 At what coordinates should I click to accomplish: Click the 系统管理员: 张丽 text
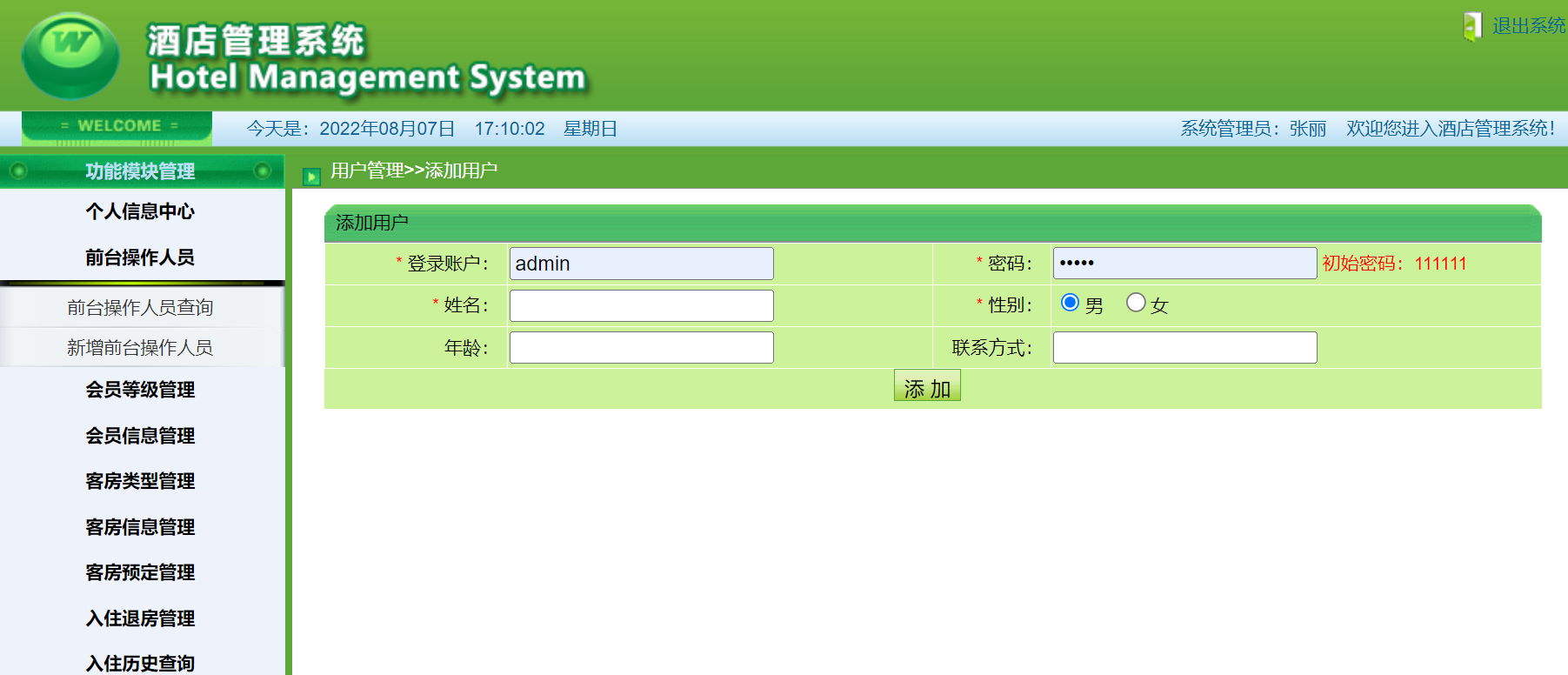pyautogui.click(x=1253, y=129)
